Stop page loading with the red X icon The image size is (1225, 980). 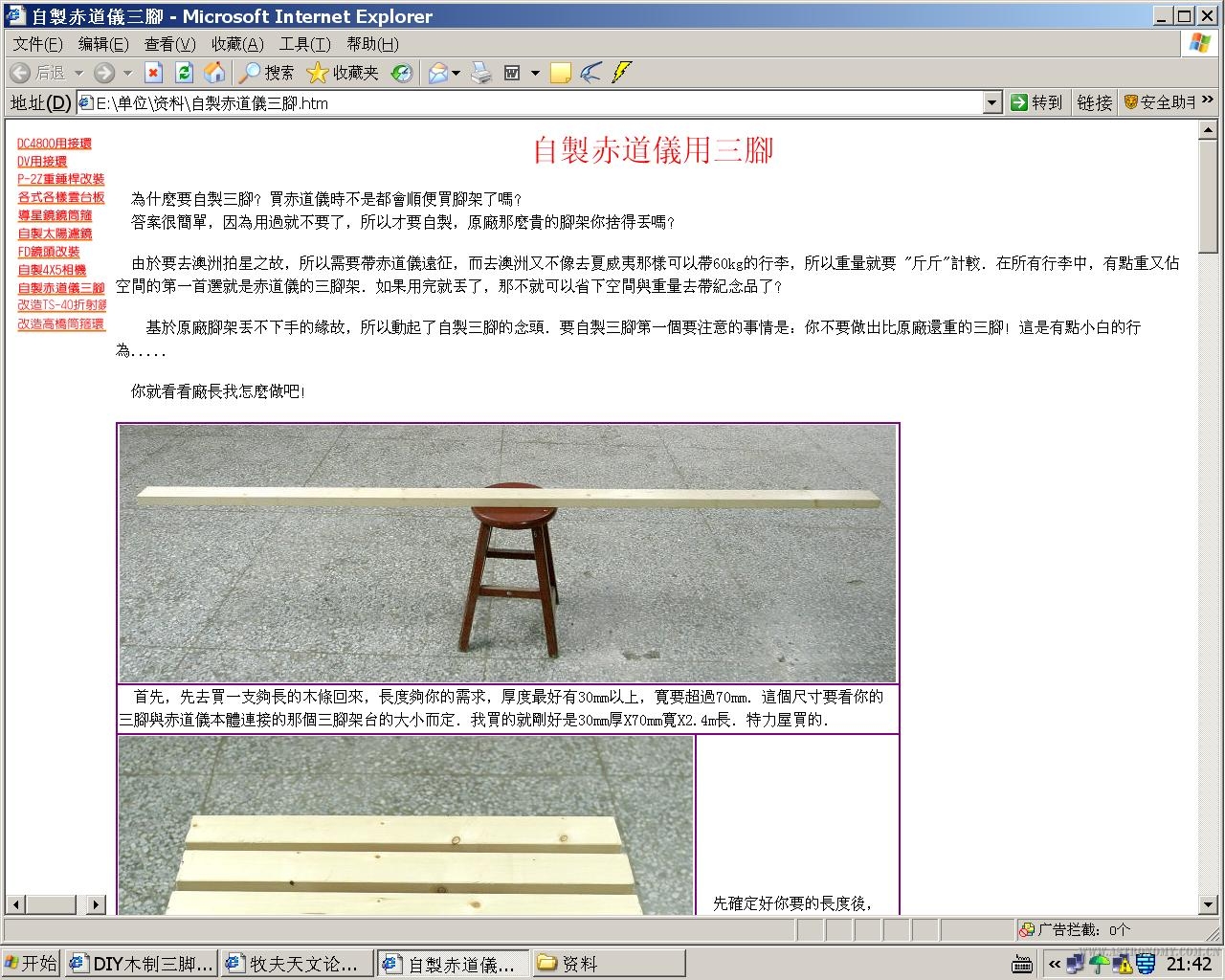[x=153, y=73]
